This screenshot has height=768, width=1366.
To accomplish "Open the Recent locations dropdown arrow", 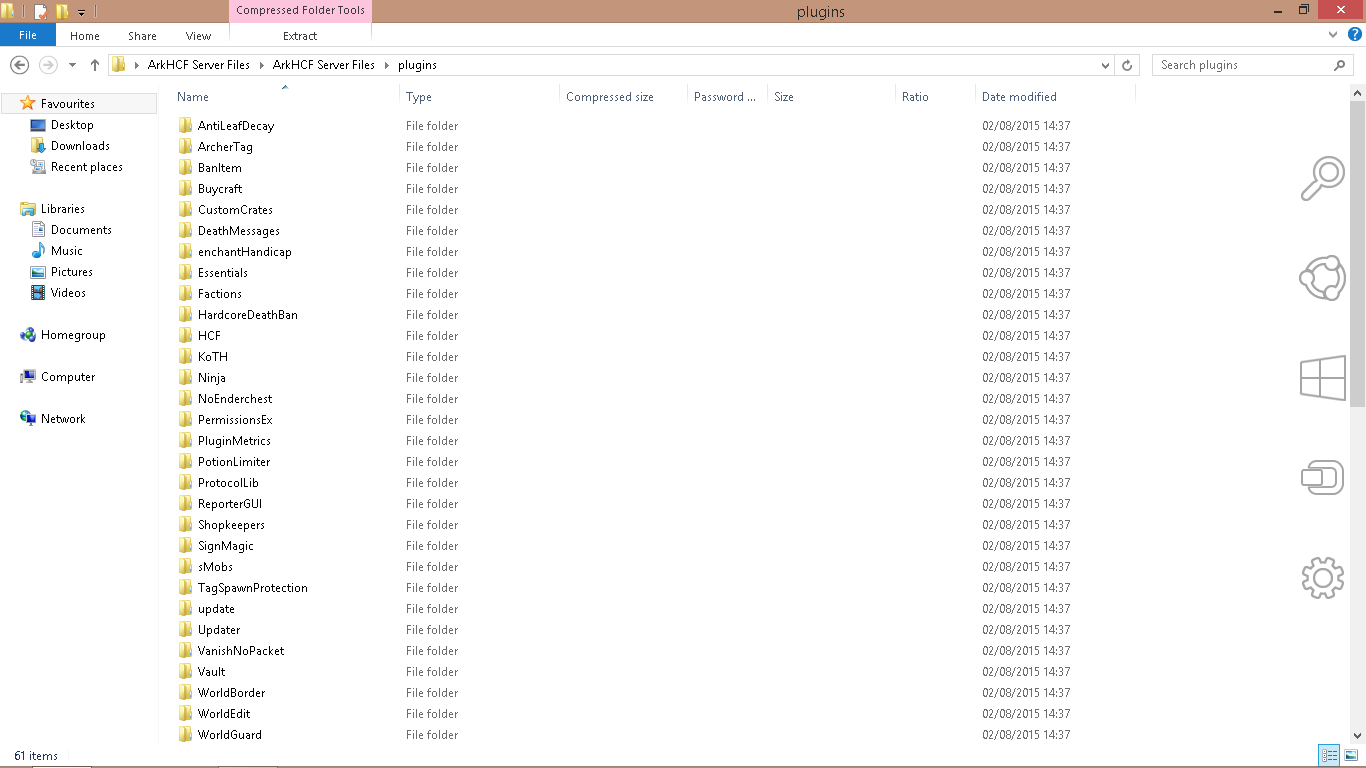I will (x=72, y=65).
